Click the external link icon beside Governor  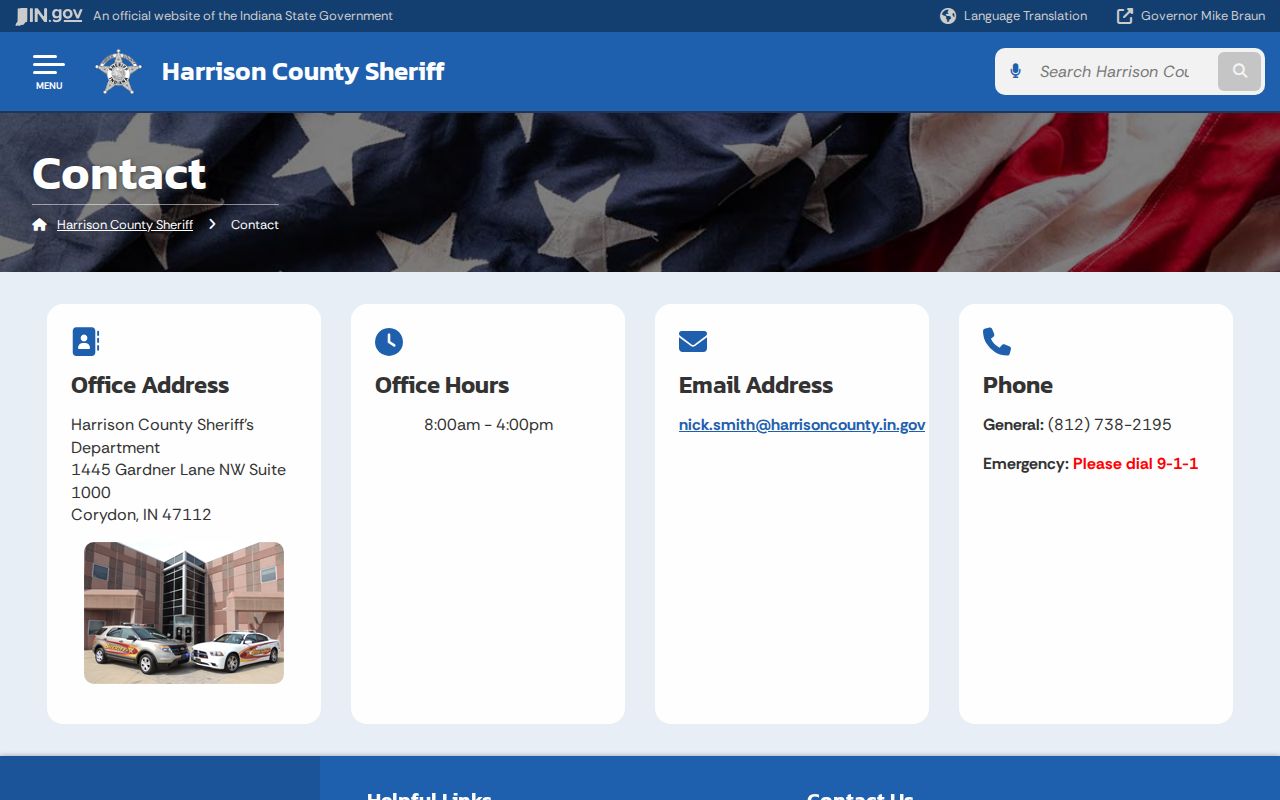pos(1125,16)
